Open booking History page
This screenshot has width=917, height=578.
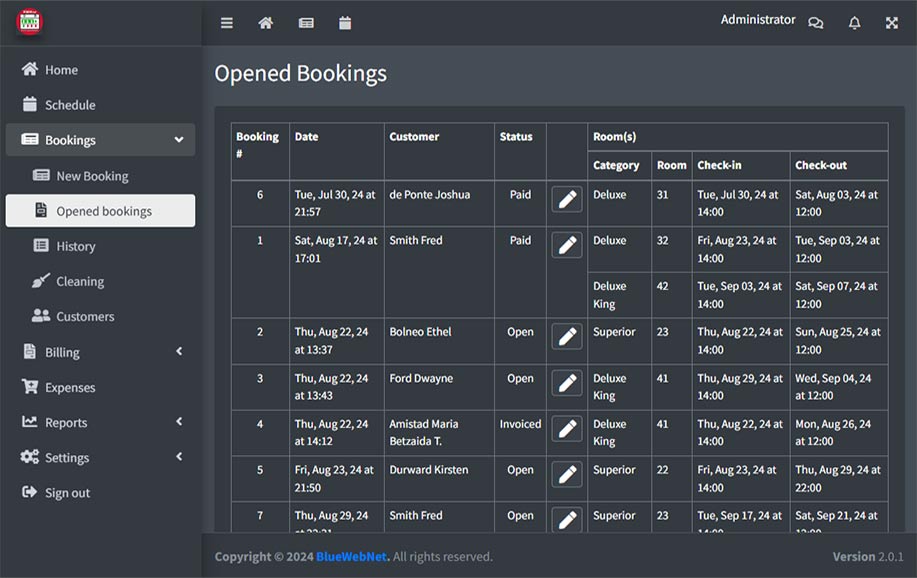click(x=101, y=246)
